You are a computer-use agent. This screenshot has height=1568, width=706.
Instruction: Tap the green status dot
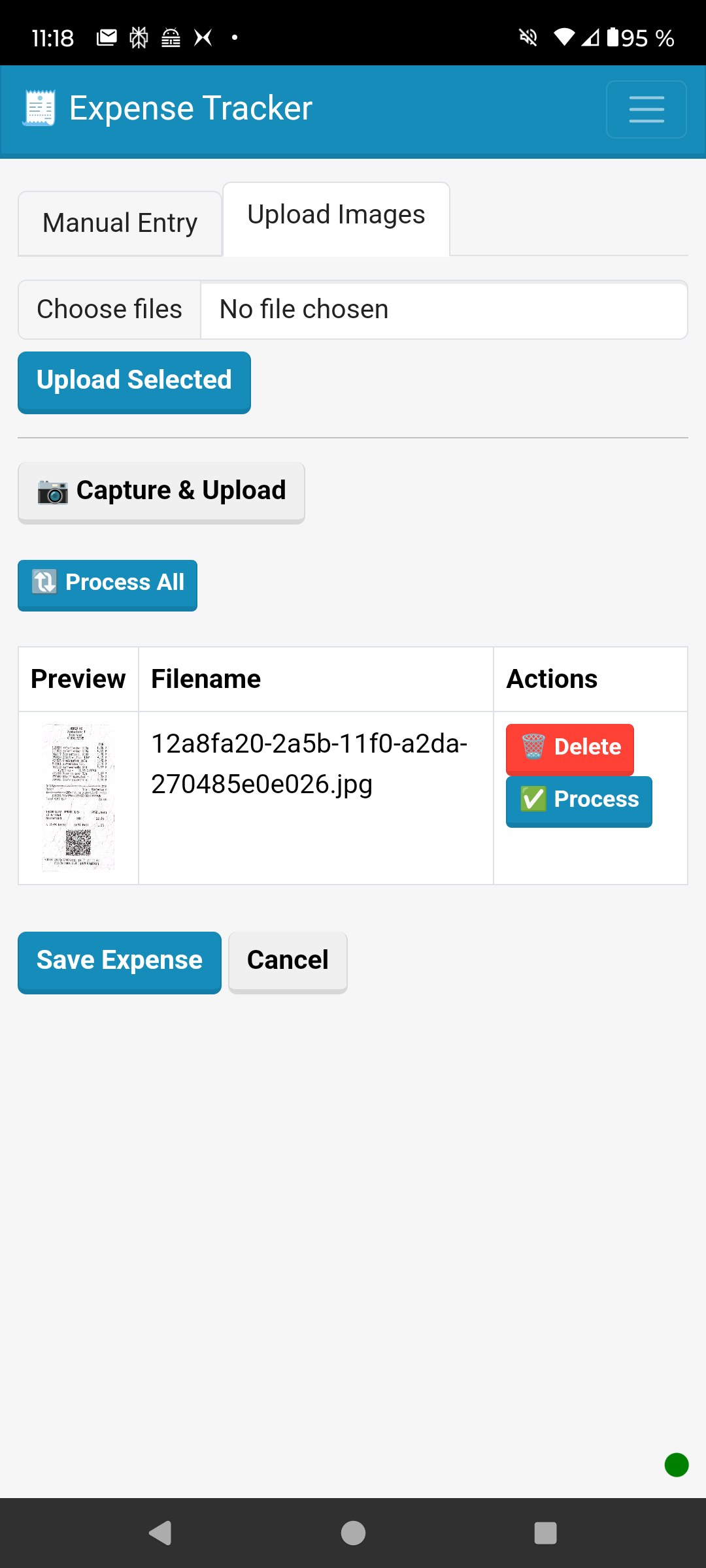(x=677, y=1465)
